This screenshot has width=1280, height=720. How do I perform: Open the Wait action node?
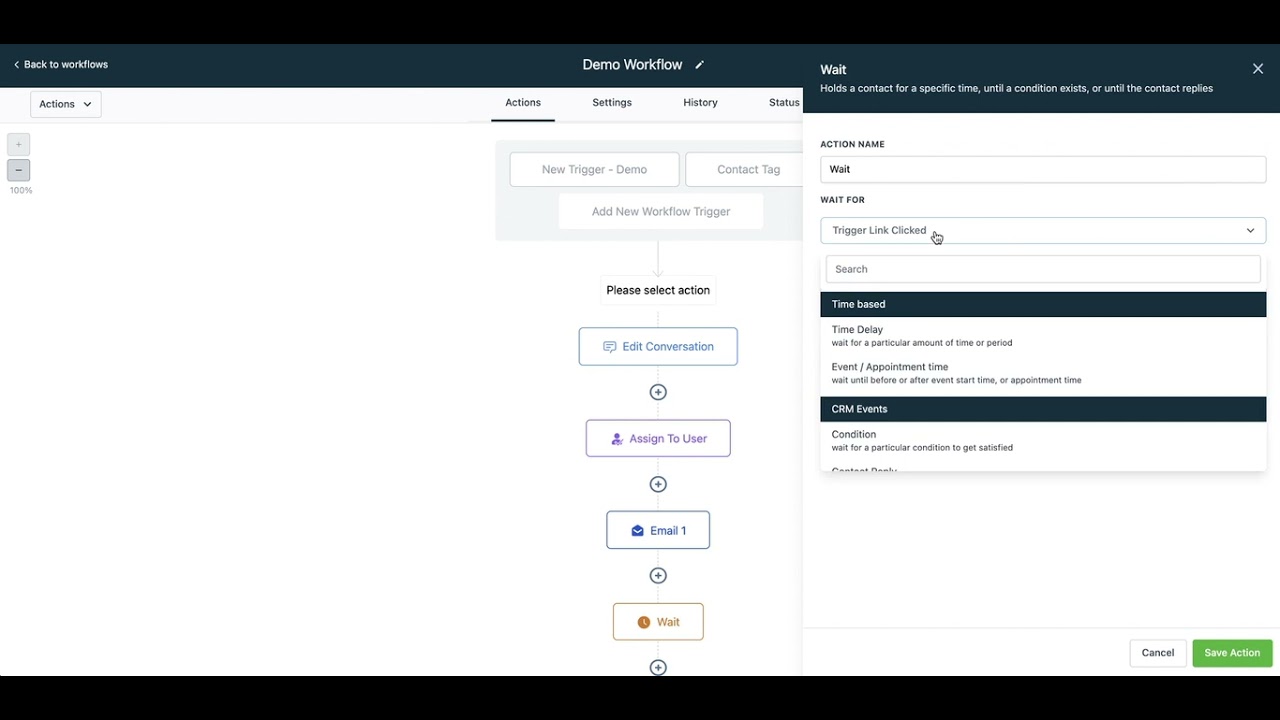[x=658, y=622]
